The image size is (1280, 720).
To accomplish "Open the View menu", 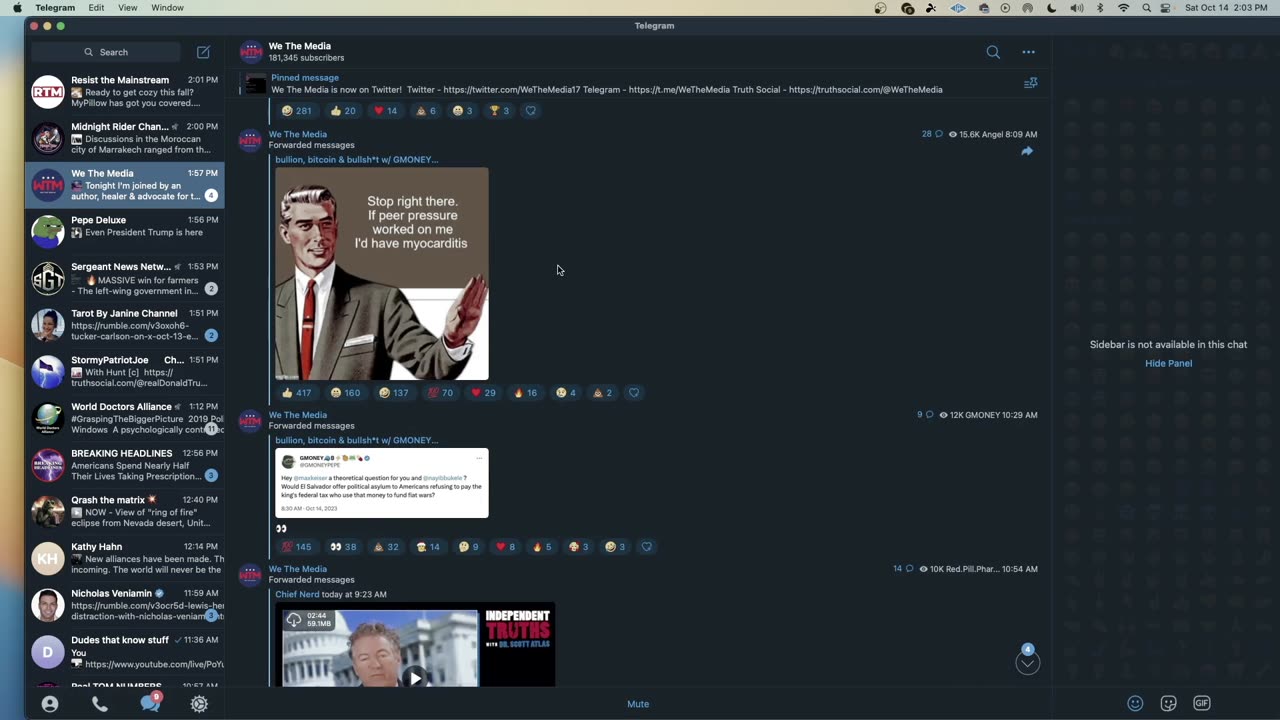I will pos(128,8).
